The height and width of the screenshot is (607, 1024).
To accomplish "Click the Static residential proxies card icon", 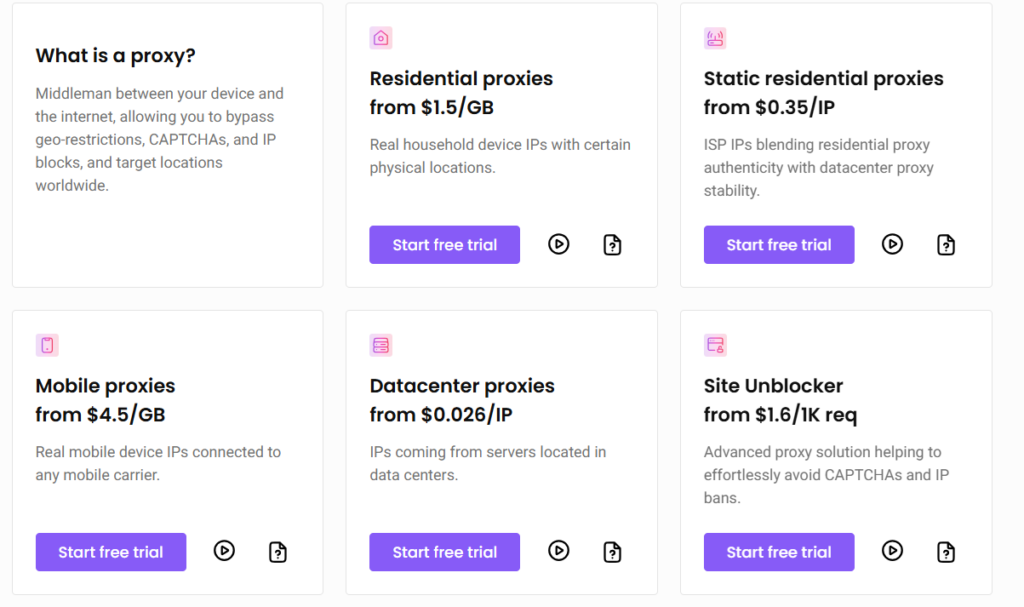I will [x=714, y=37].
